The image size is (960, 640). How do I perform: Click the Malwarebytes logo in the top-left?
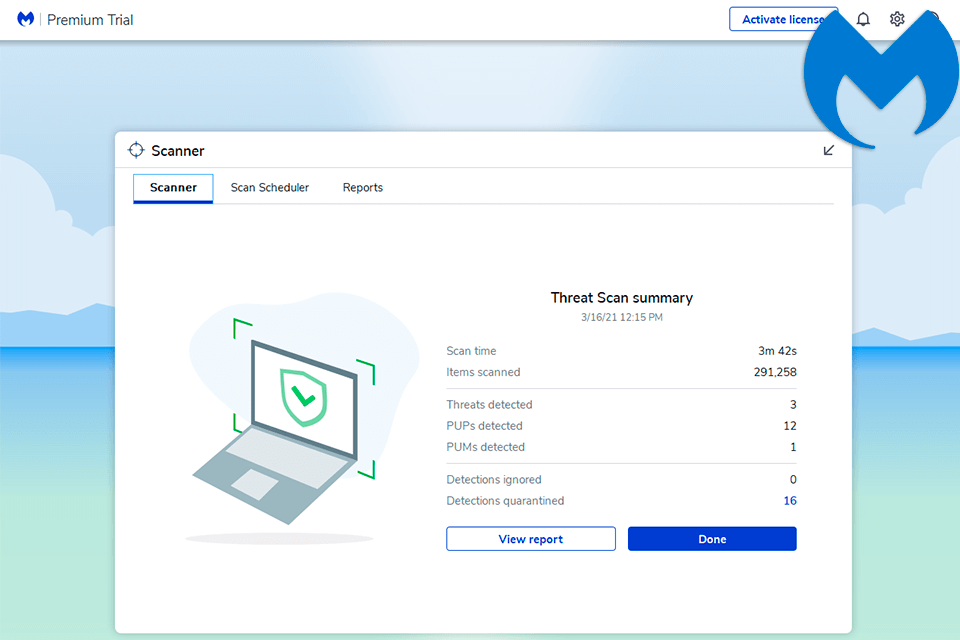click(x=25, y=20)
